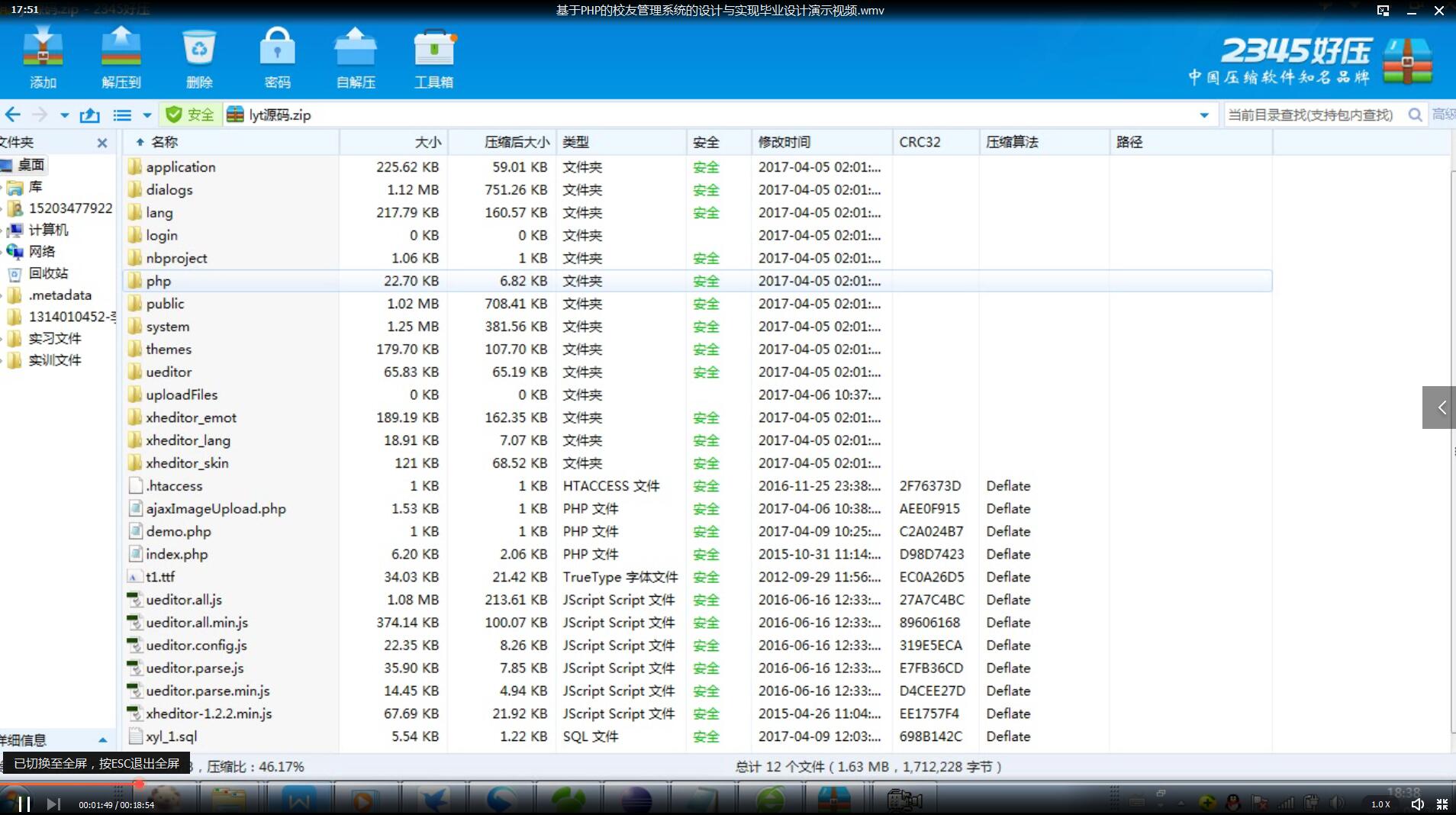Go forward with the right arrow
This screenshot has width=1456, height=815.
tap(40, 114)
